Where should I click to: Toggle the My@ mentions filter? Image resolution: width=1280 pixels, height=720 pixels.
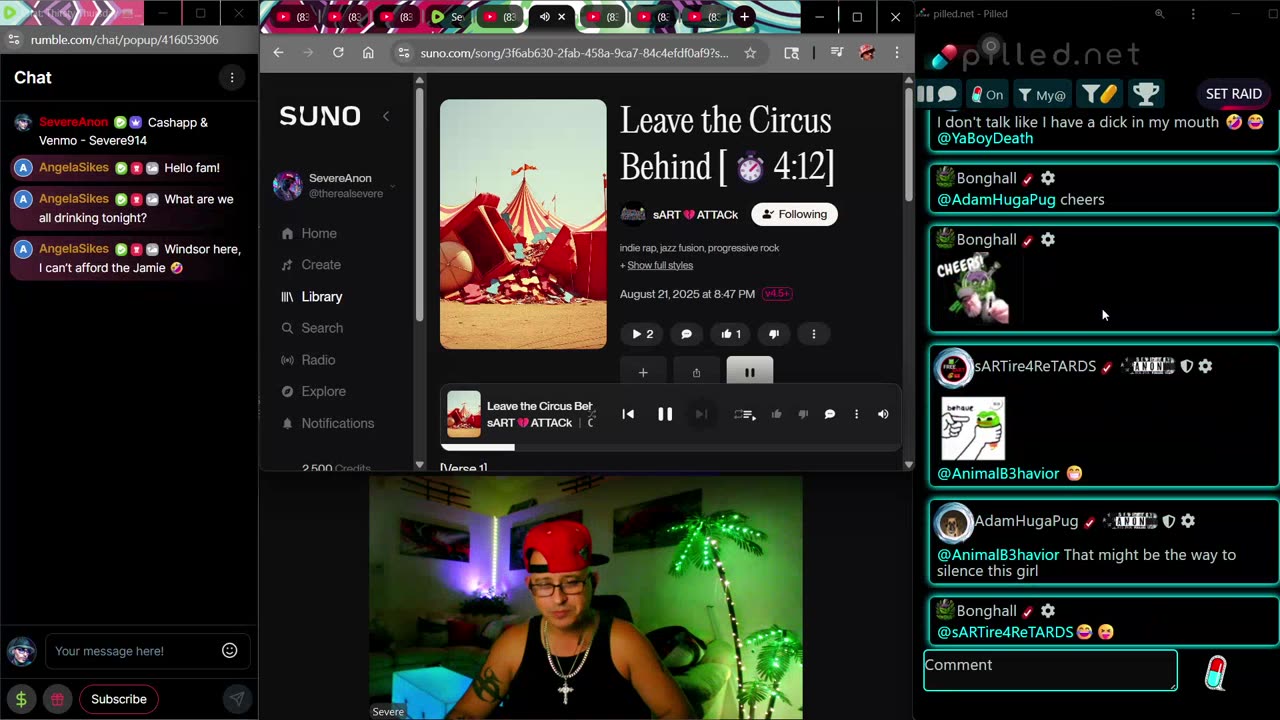click(x=1042, y=95)
